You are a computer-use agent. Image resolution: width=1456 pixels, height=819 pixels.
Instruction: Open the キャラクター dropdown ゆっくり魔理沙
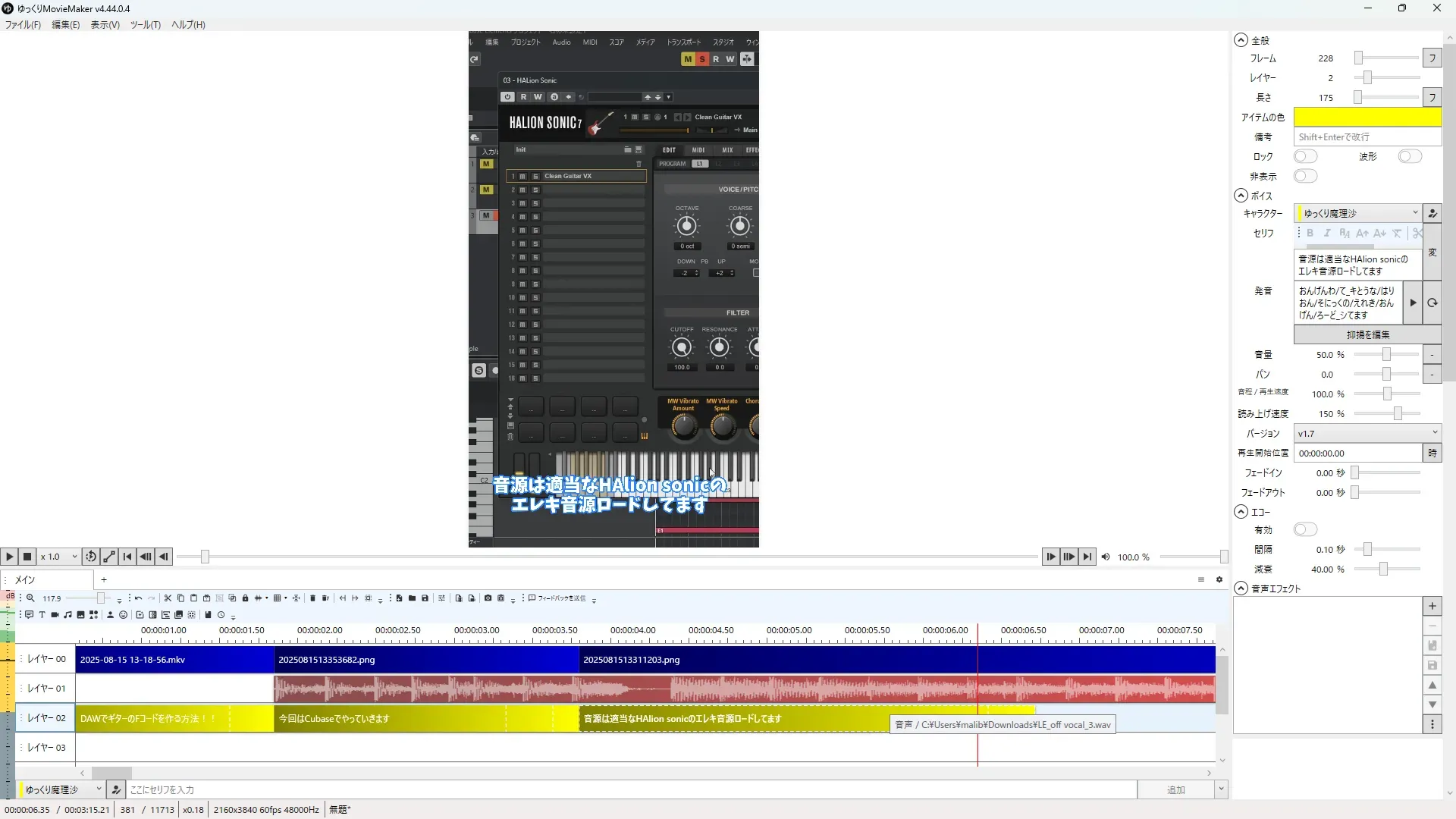point(1357,213)
